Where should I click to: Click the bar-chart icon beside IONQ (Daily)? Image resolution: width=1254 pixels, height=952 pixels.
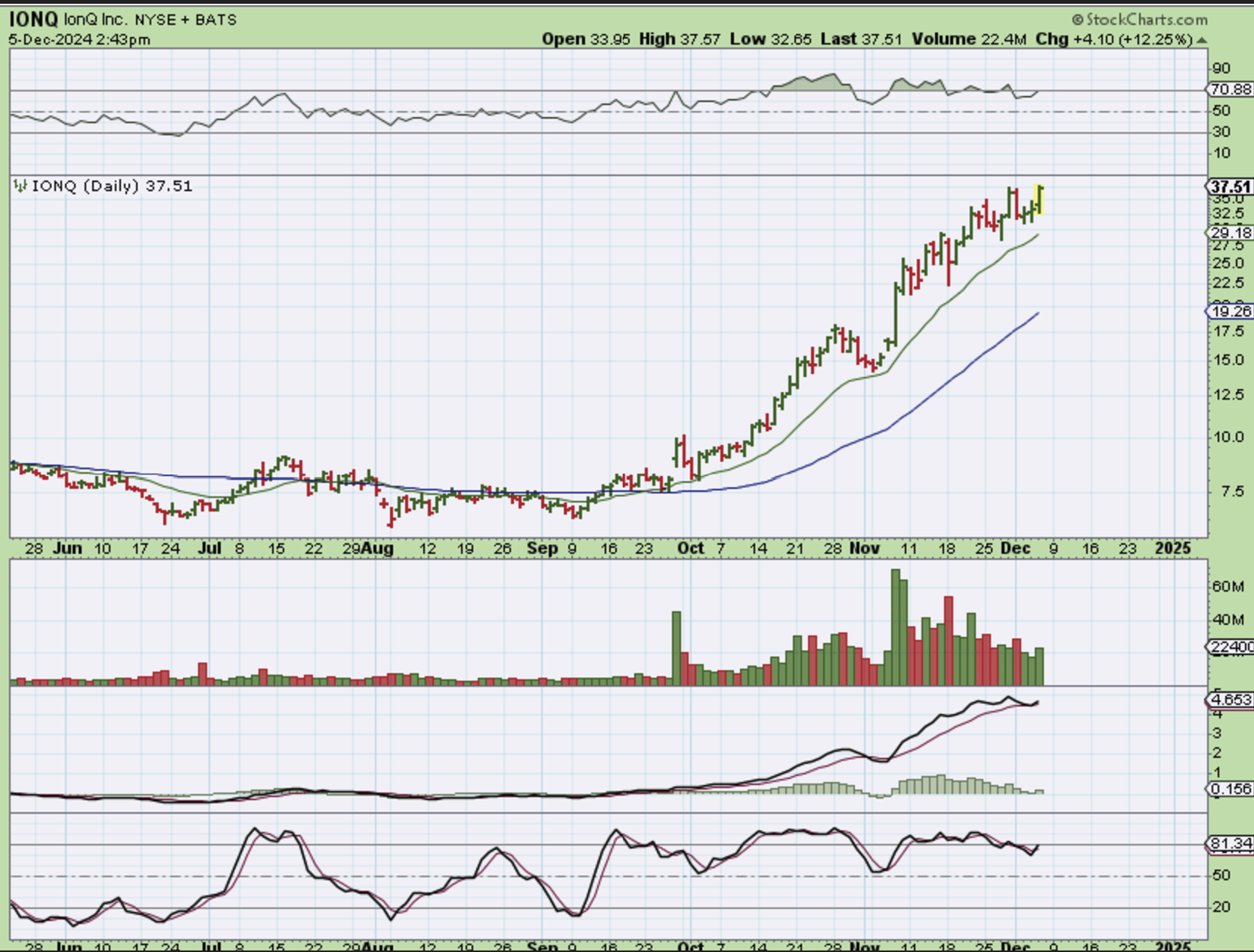20,186
